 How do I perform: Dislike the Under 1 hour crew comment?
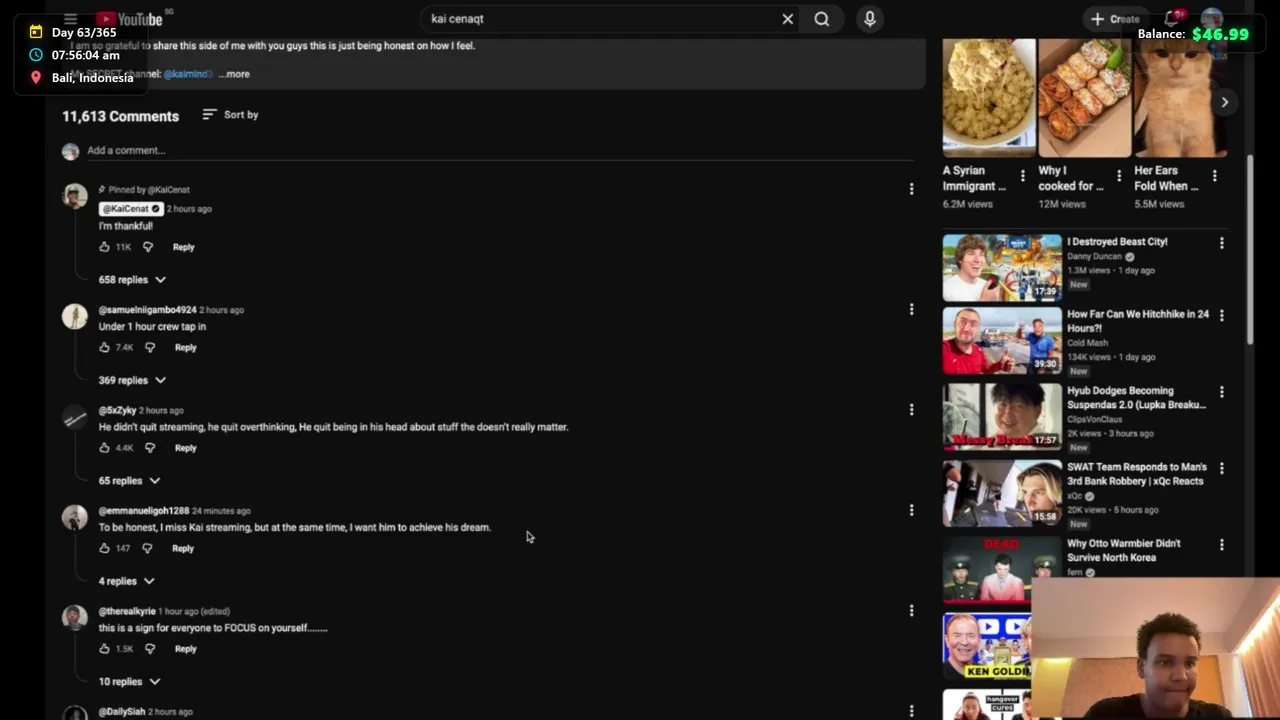point(150,348)
